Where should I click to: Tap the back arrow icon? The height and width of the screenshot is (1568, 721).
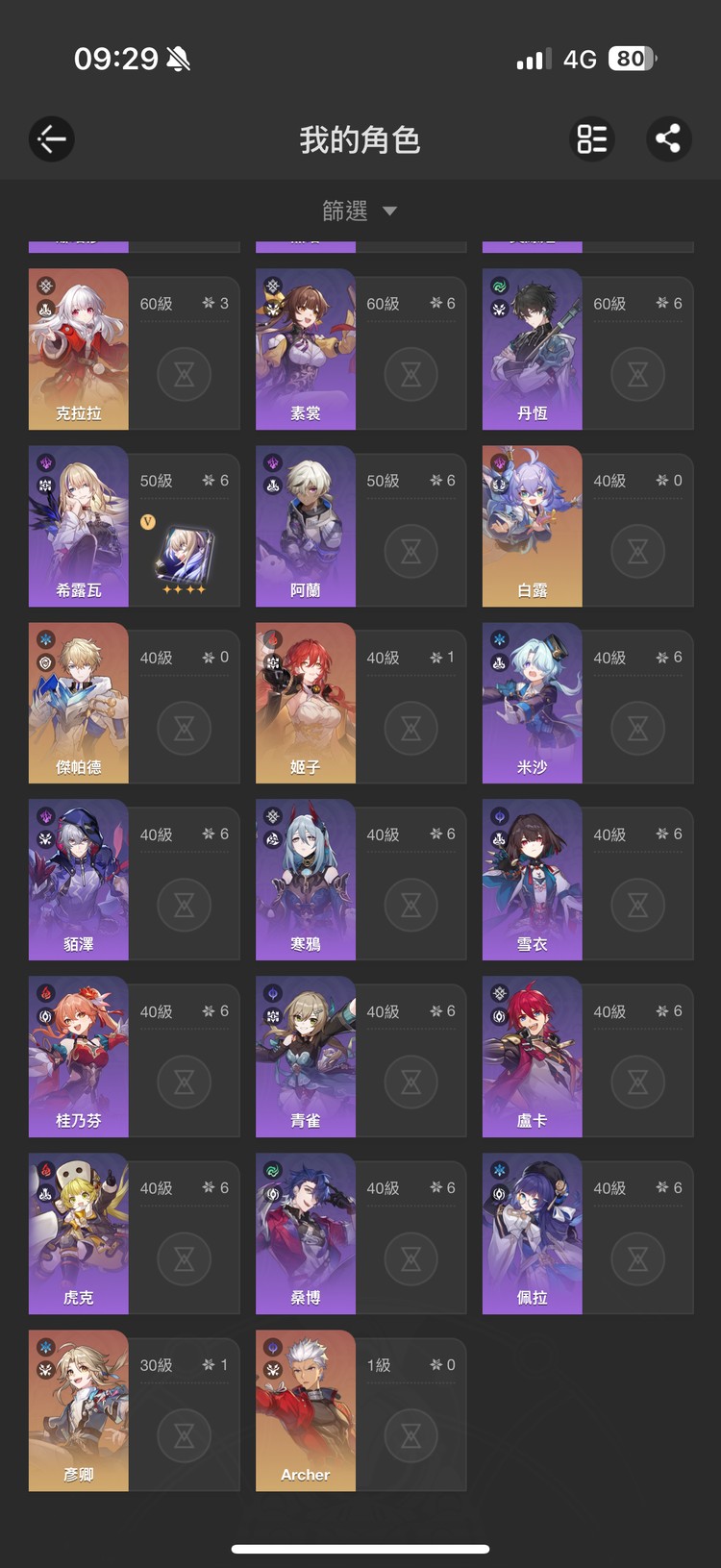[x=52, y=139]
